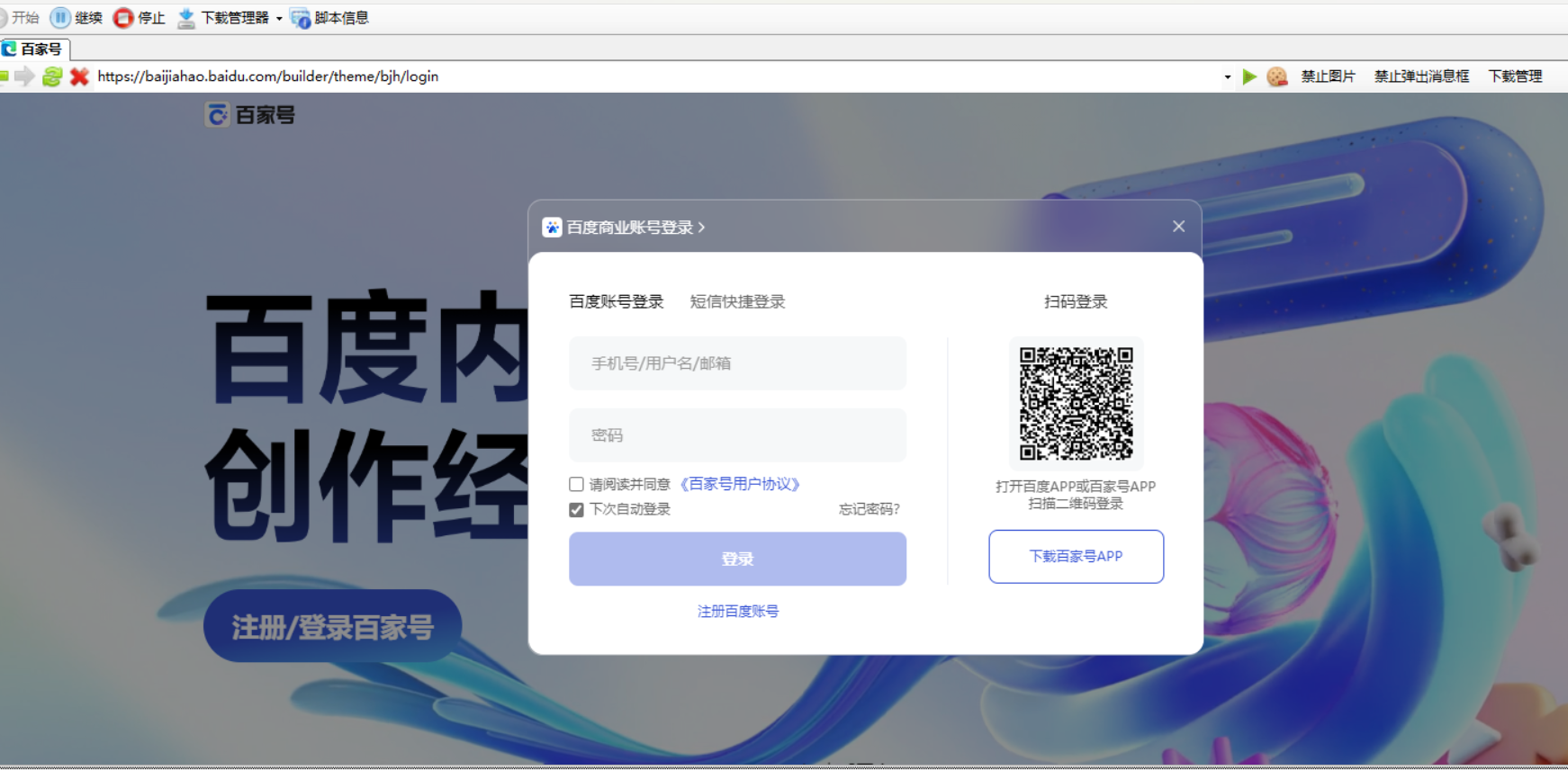Viewport: 1568px width, 770px height.
Task: Open 下载管理 on the right
Action: (1515, 76)
